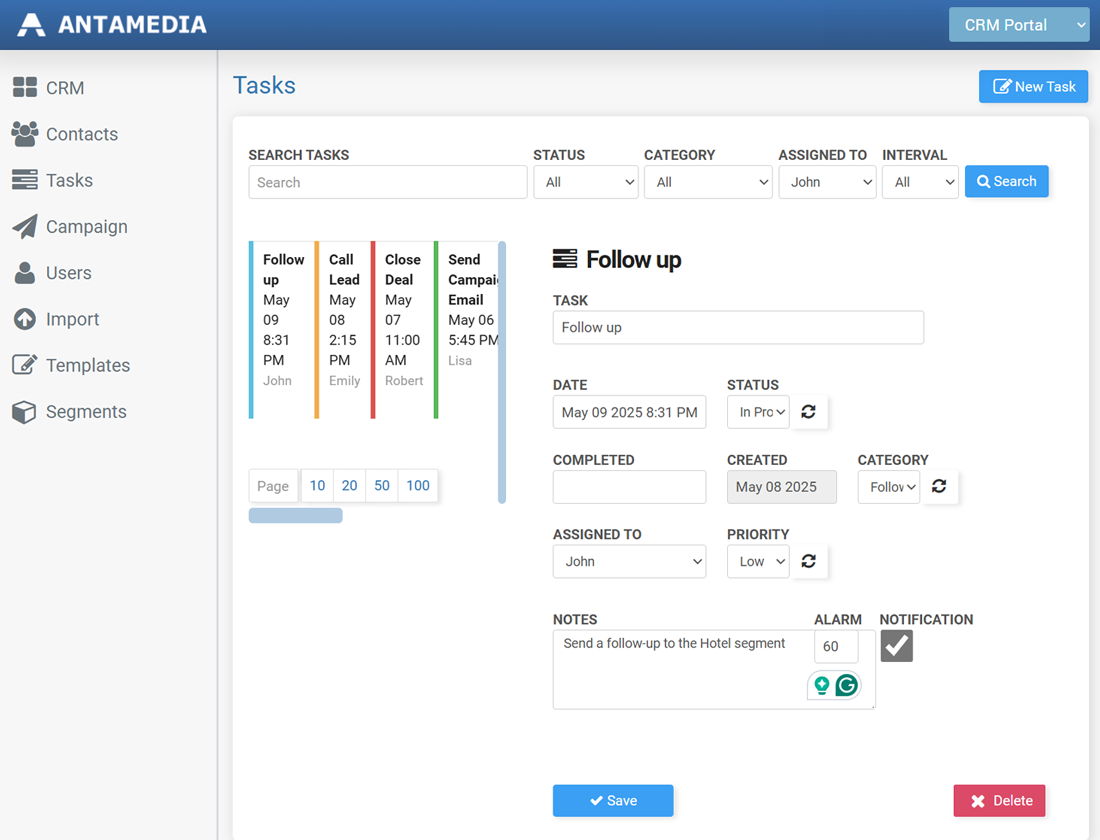Click the Antamedia logo icon
This screenshot has height=840, width=1100.
[31, 25]
